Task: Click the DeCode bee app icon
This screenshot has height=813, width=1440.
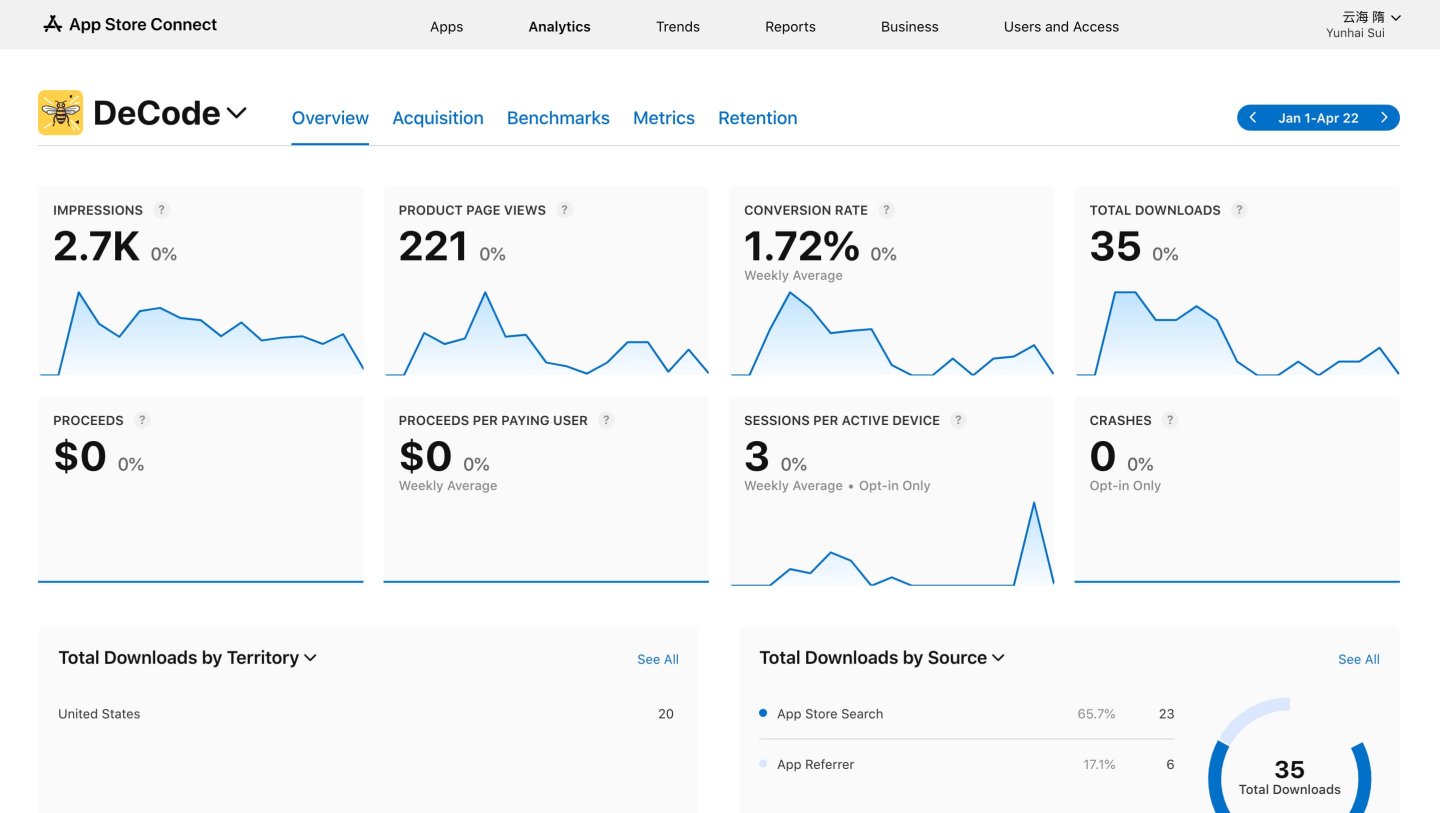Action: pos(60,113)
